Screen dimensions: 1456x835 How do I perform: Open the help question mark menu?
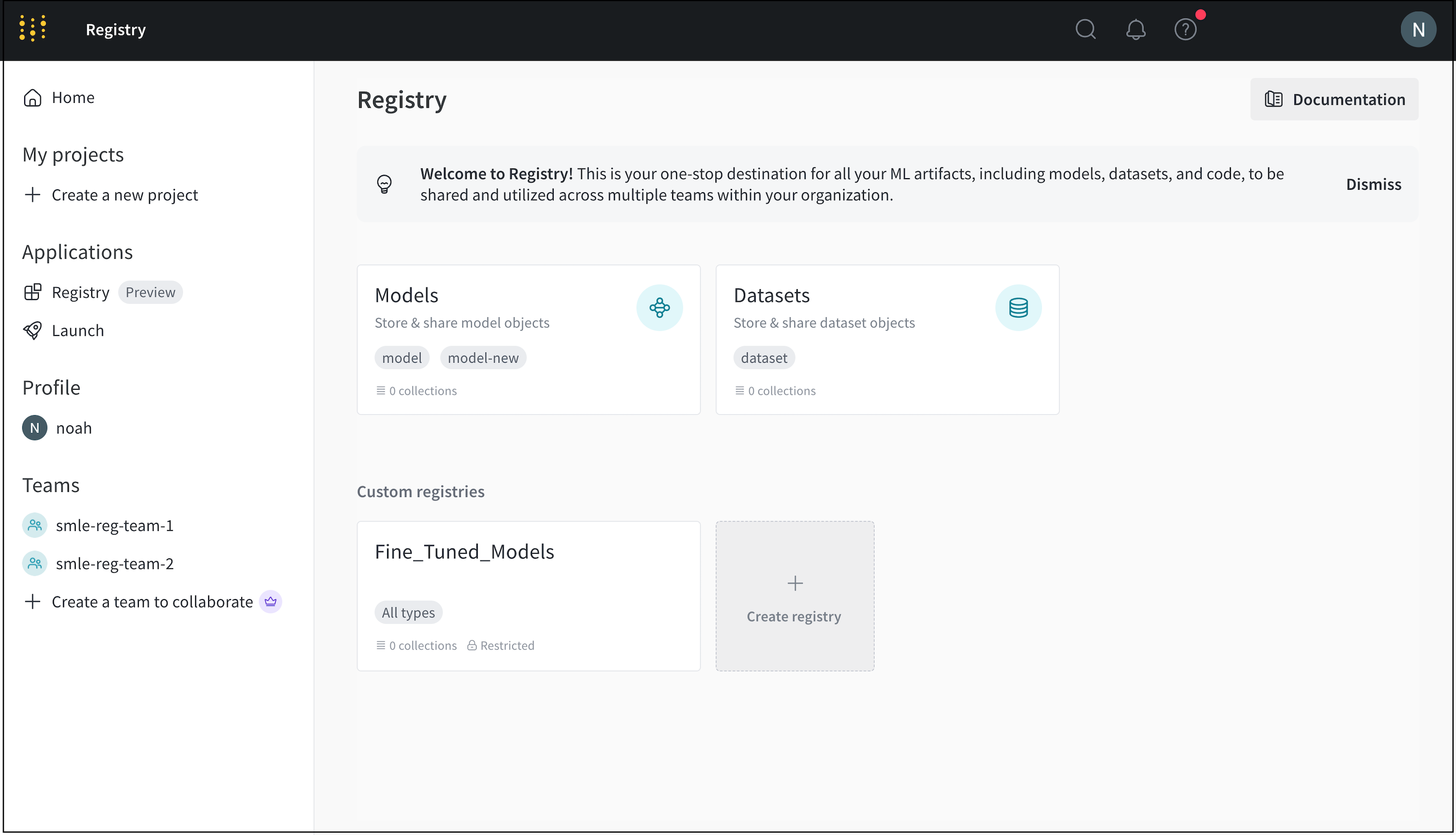pos(1185,29)
